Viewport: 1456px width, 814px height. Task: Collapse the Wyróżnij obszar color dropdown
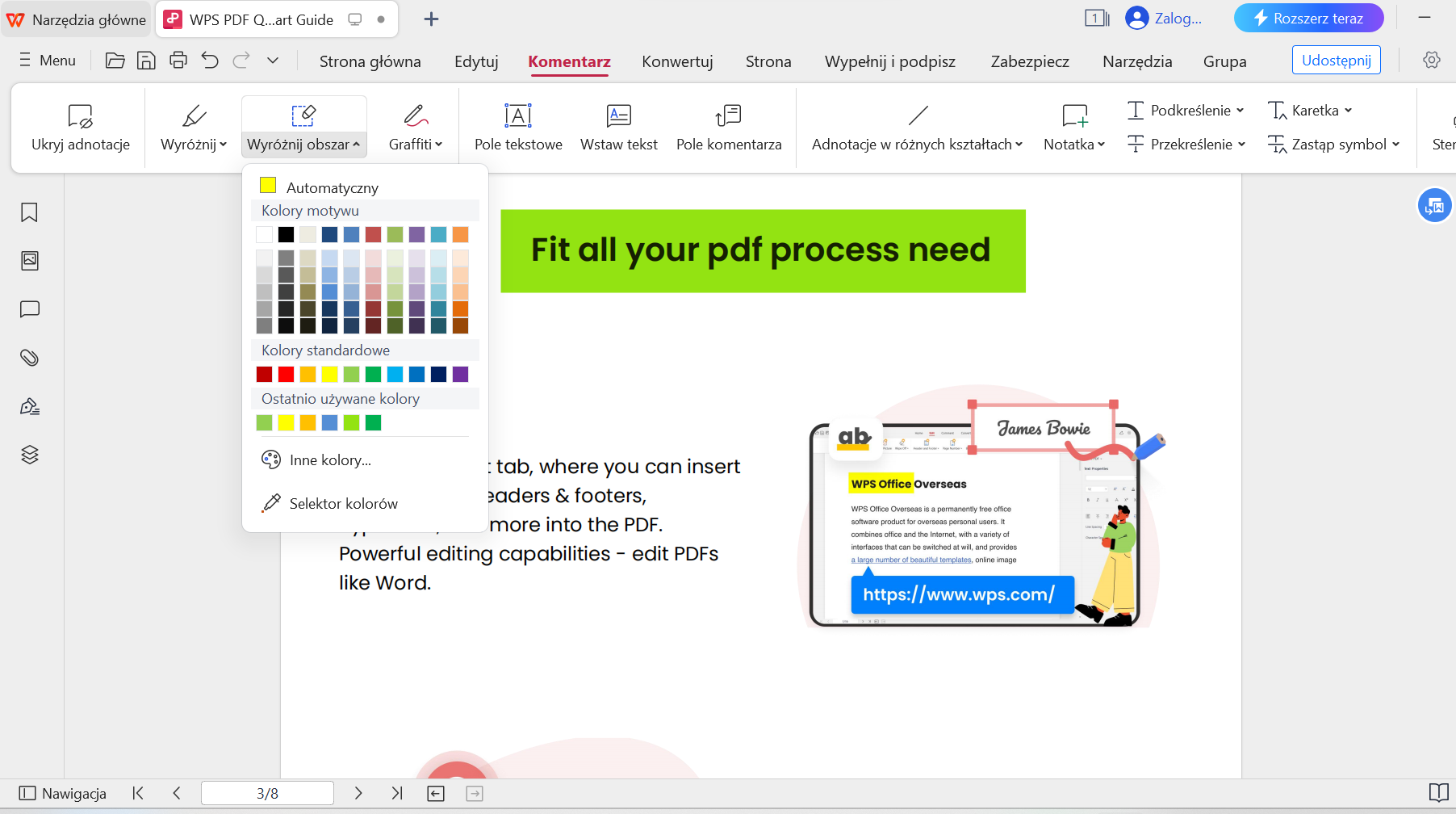pos(357,145)
